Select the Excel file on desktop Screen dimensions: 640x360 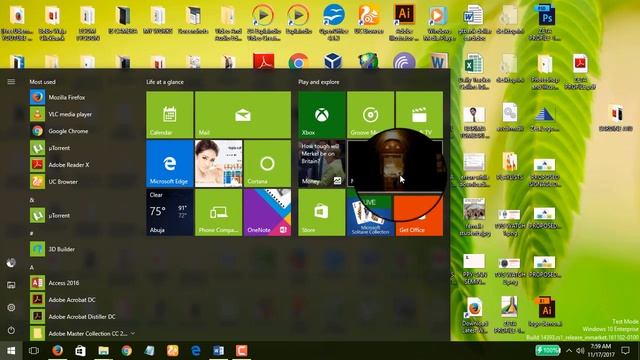[x=474, y=72]
